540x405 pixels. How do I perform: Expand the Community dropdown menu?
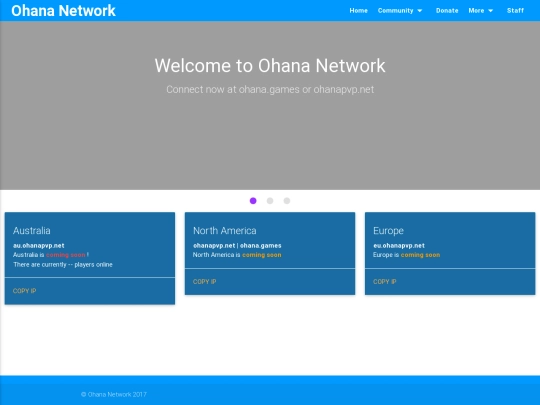400,11
